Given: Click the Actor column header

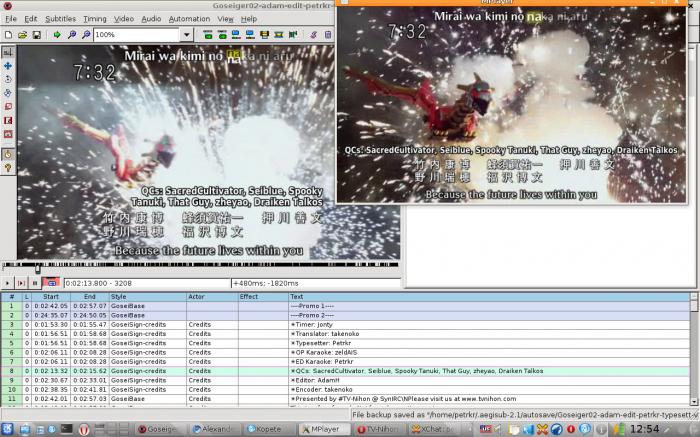Looking at the screenshot, I should pos(212,296).
